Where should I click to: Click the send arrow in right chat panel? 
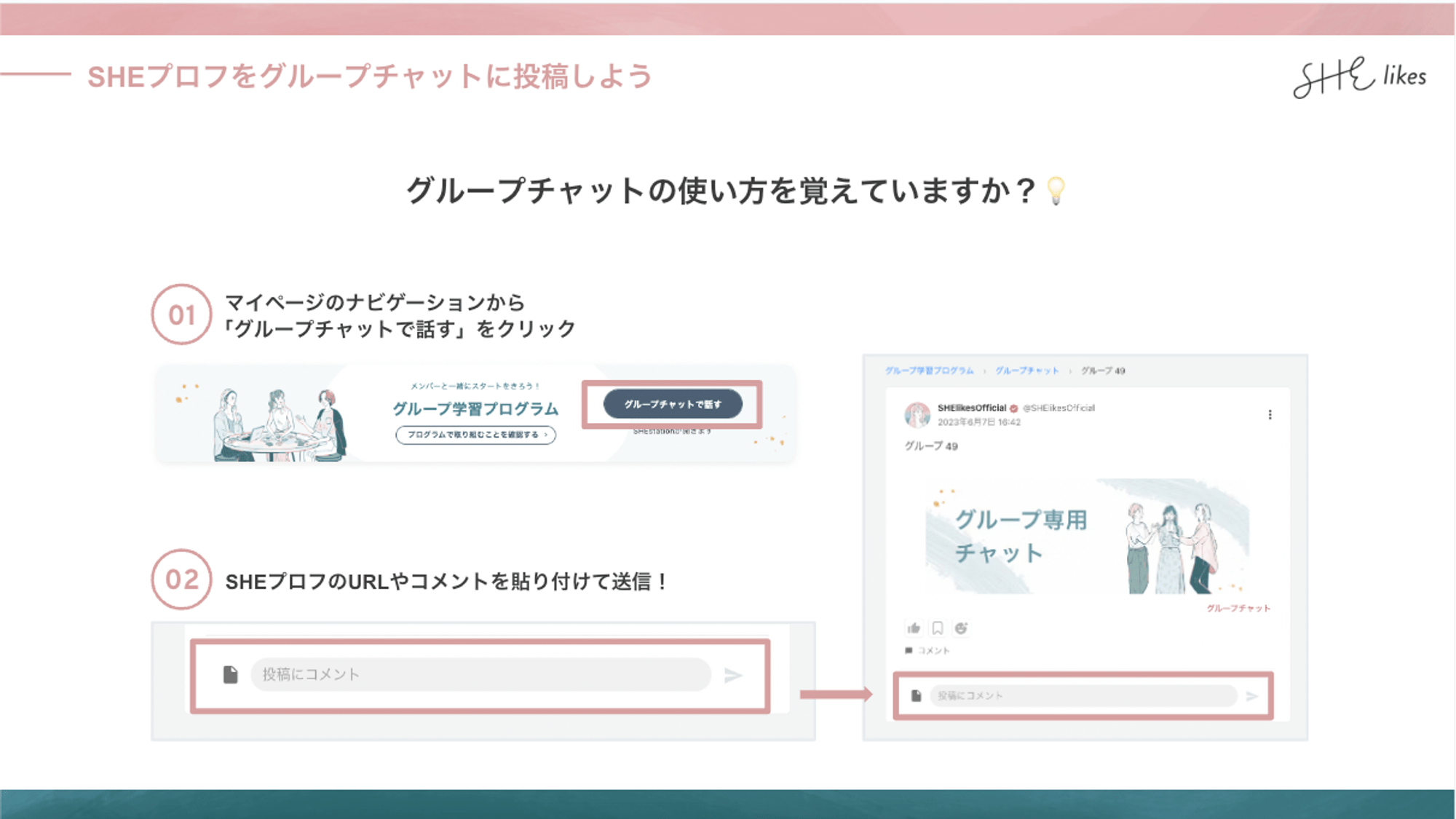tap(1252, 696)
